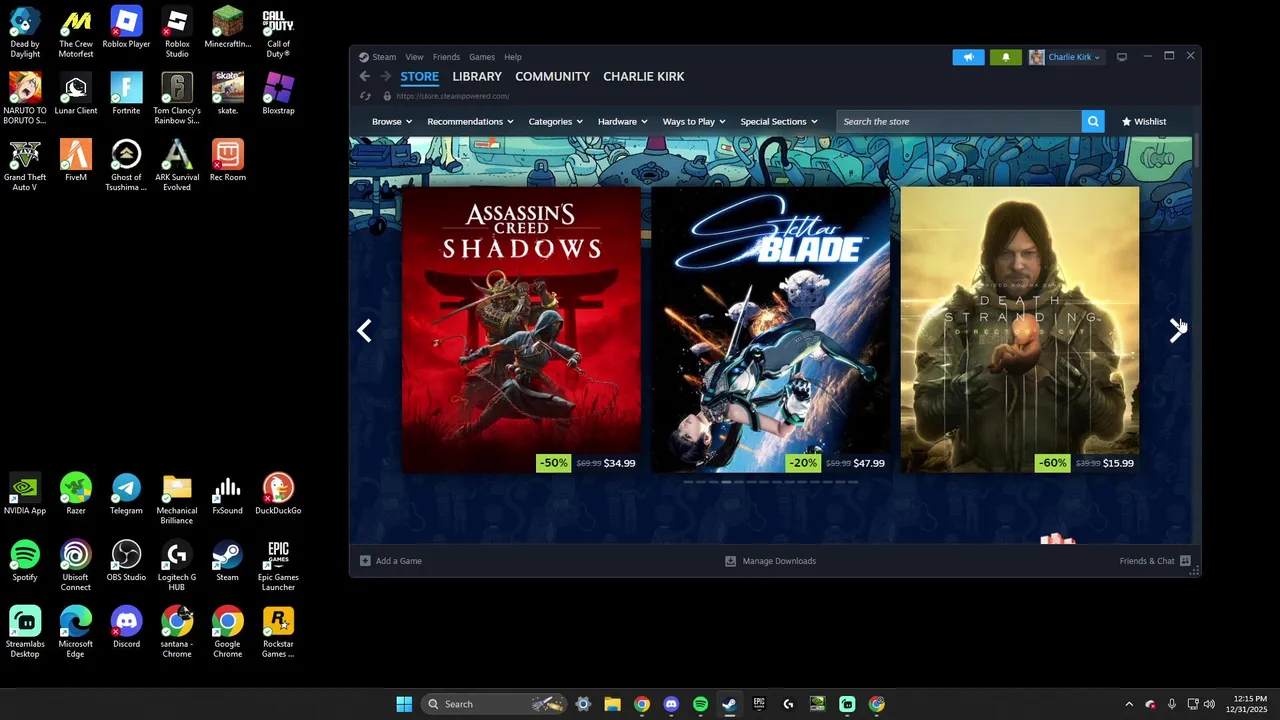Click the Steam Big Picture mode icon

[1122, 57]
